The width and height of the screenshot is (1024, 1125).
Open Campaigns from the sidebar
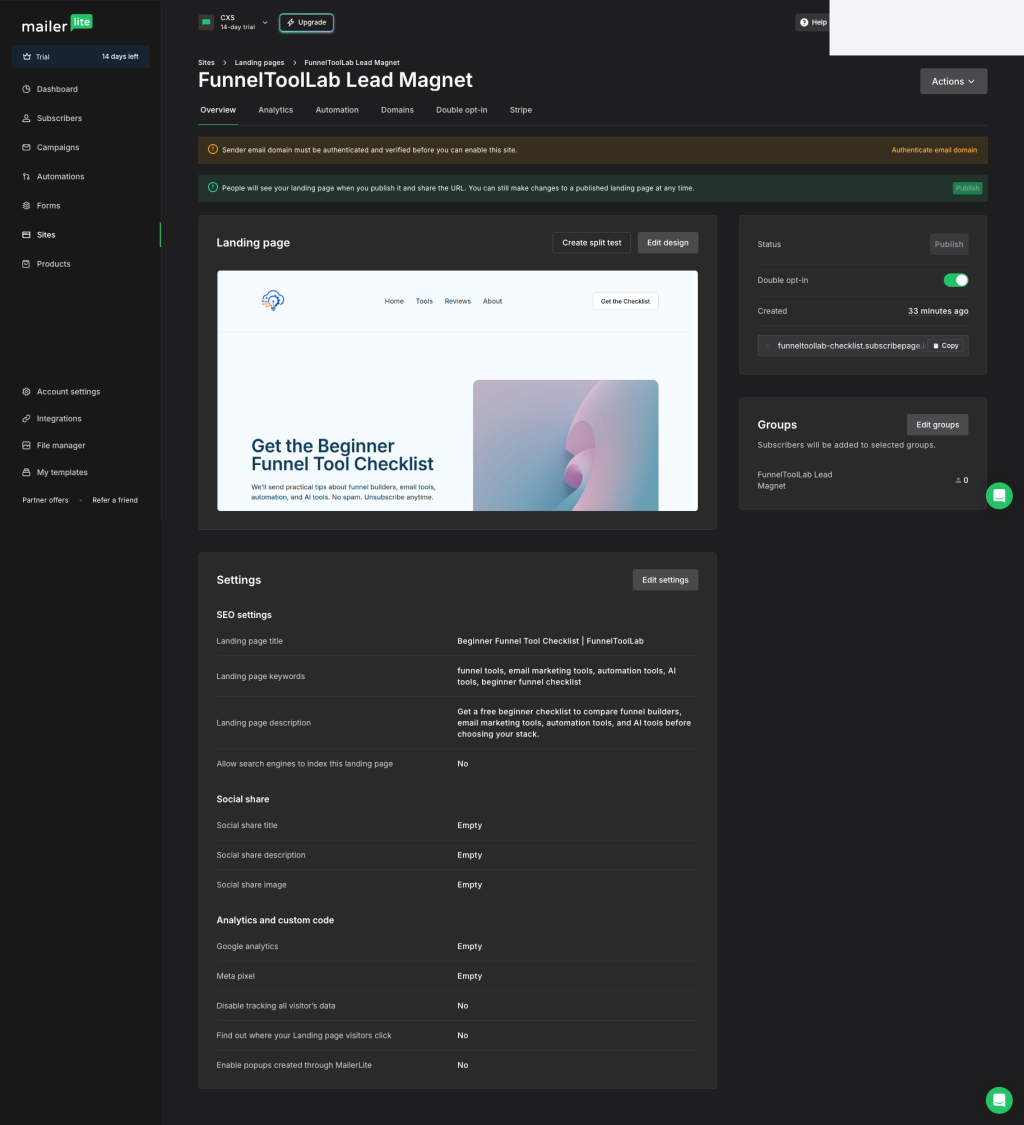pyautogui.click(x=57, y=147)
